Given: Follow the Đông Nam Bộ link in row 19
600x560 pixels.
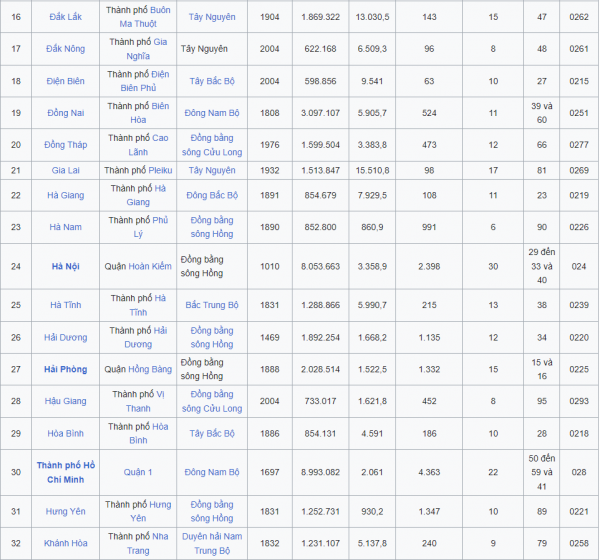Looking at the screenshot, I should pyautogui.click(x=212, y=113).
